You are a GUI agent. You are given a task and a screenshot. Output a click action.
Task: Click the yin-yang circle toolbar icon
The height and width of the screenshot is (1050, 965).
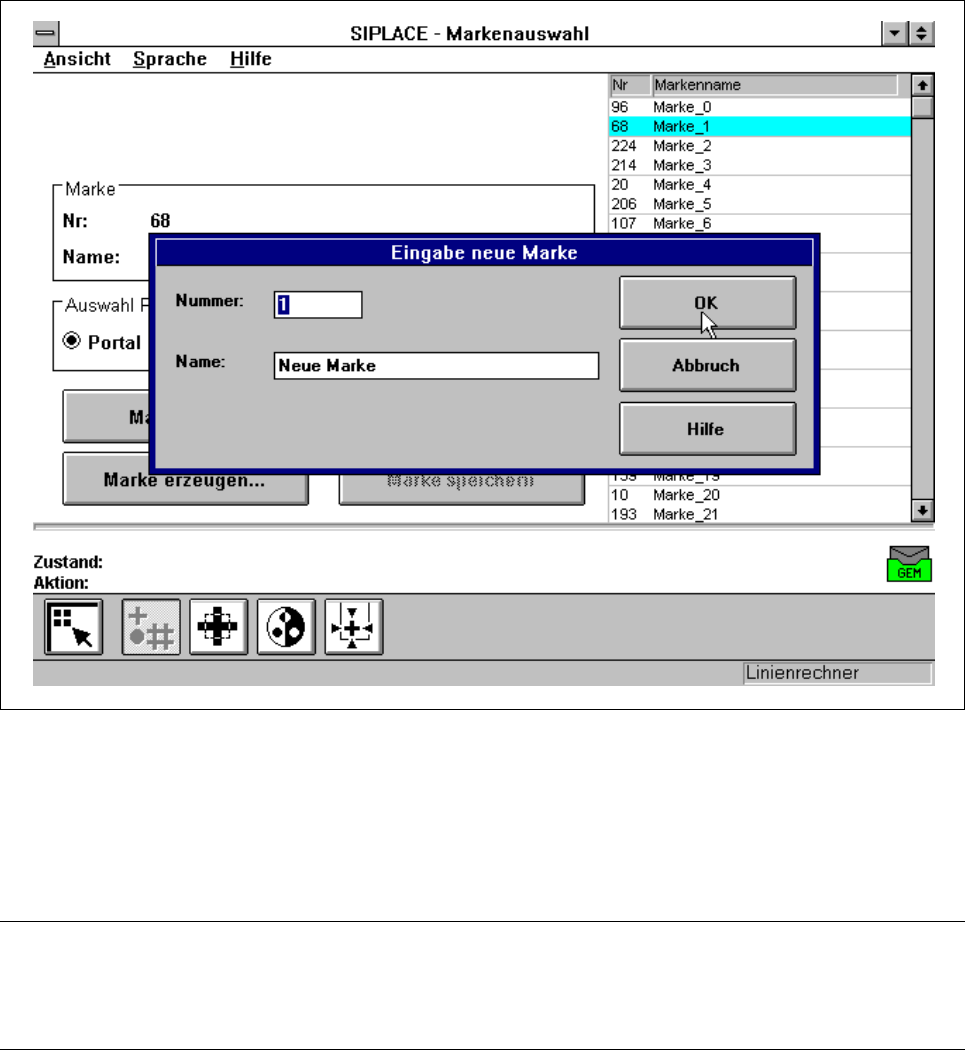click(x=286, y=627)
